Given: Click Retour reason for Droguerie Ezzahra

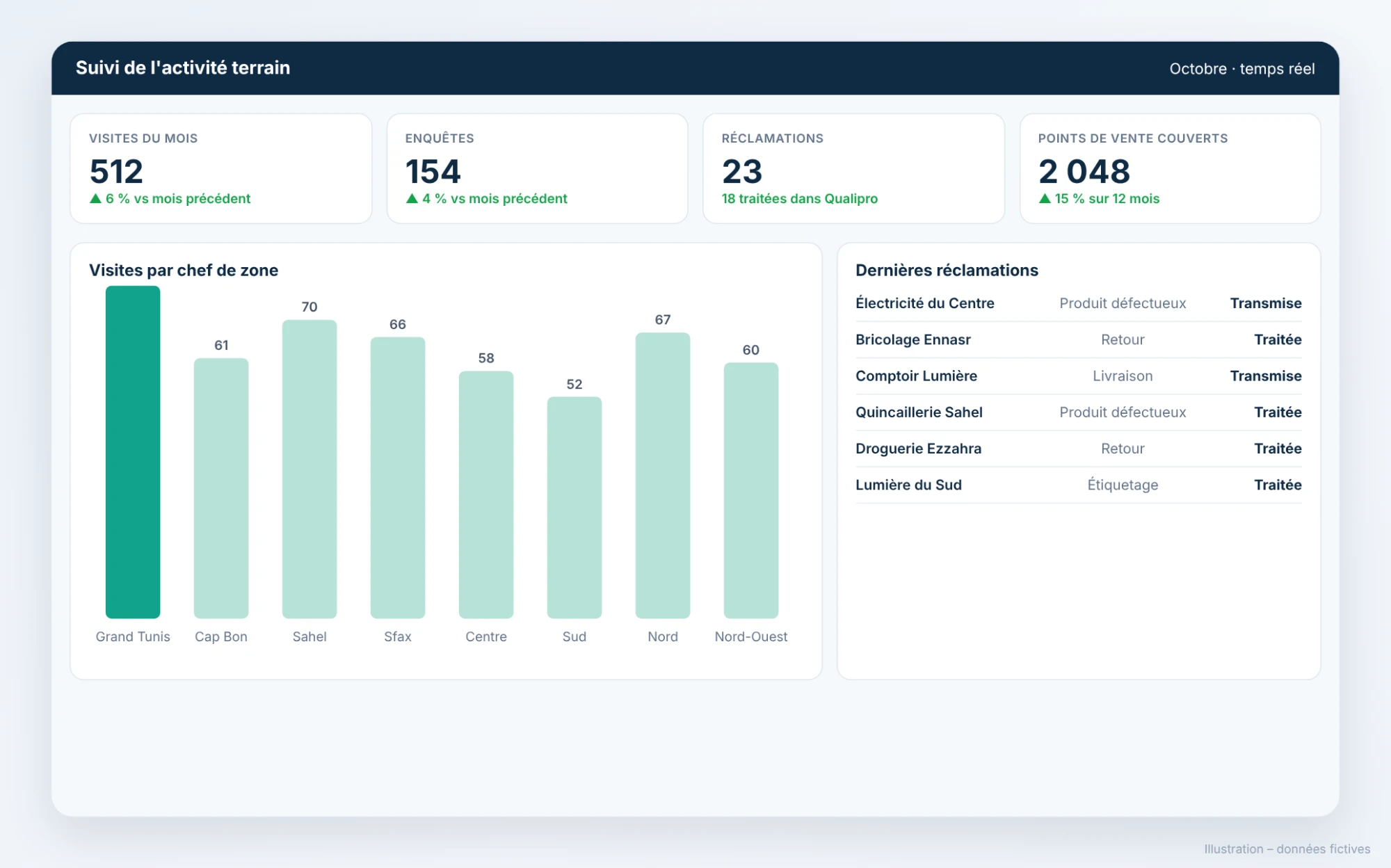Looking at the screenshot, I should 1123,449.
